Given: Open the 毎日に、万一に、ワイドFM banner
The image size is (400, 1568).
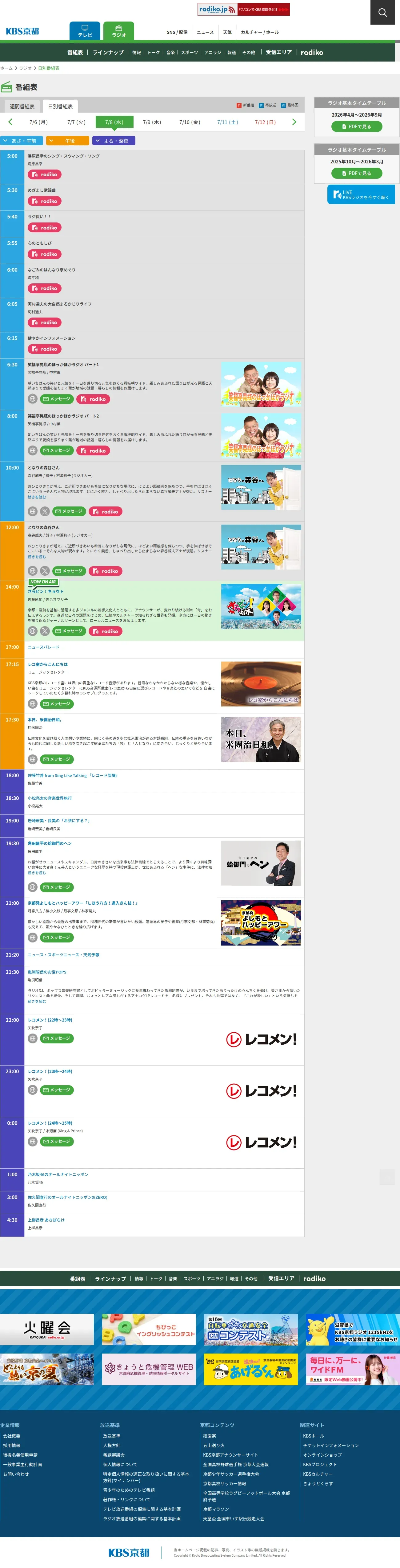Looking at the screenshot, I should (x=353, y=1369).
